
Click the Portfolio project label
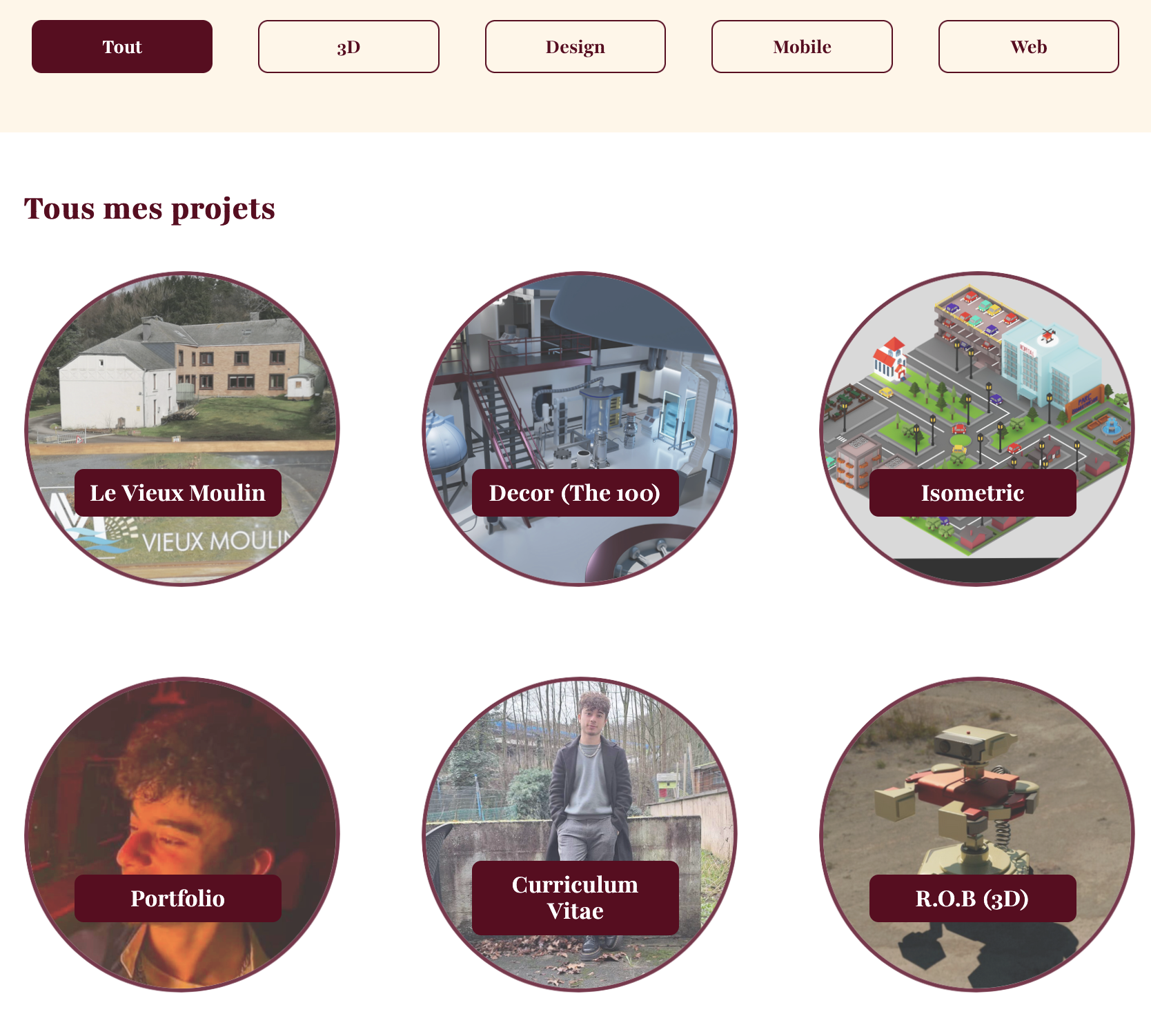pos(178,898)
